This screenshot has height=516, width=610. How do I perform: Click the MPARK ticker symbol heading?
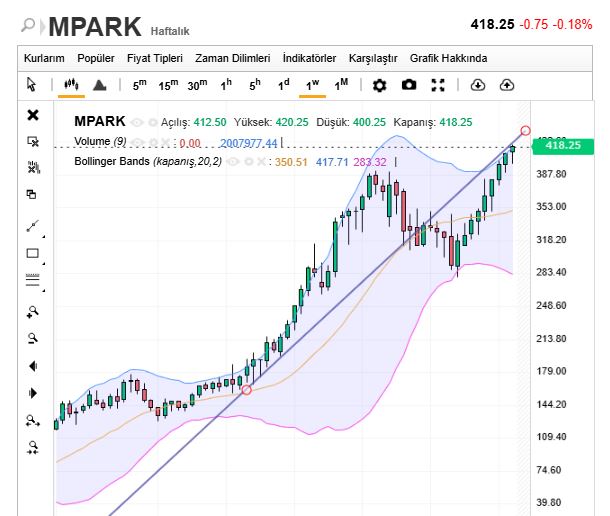(95, 27)
